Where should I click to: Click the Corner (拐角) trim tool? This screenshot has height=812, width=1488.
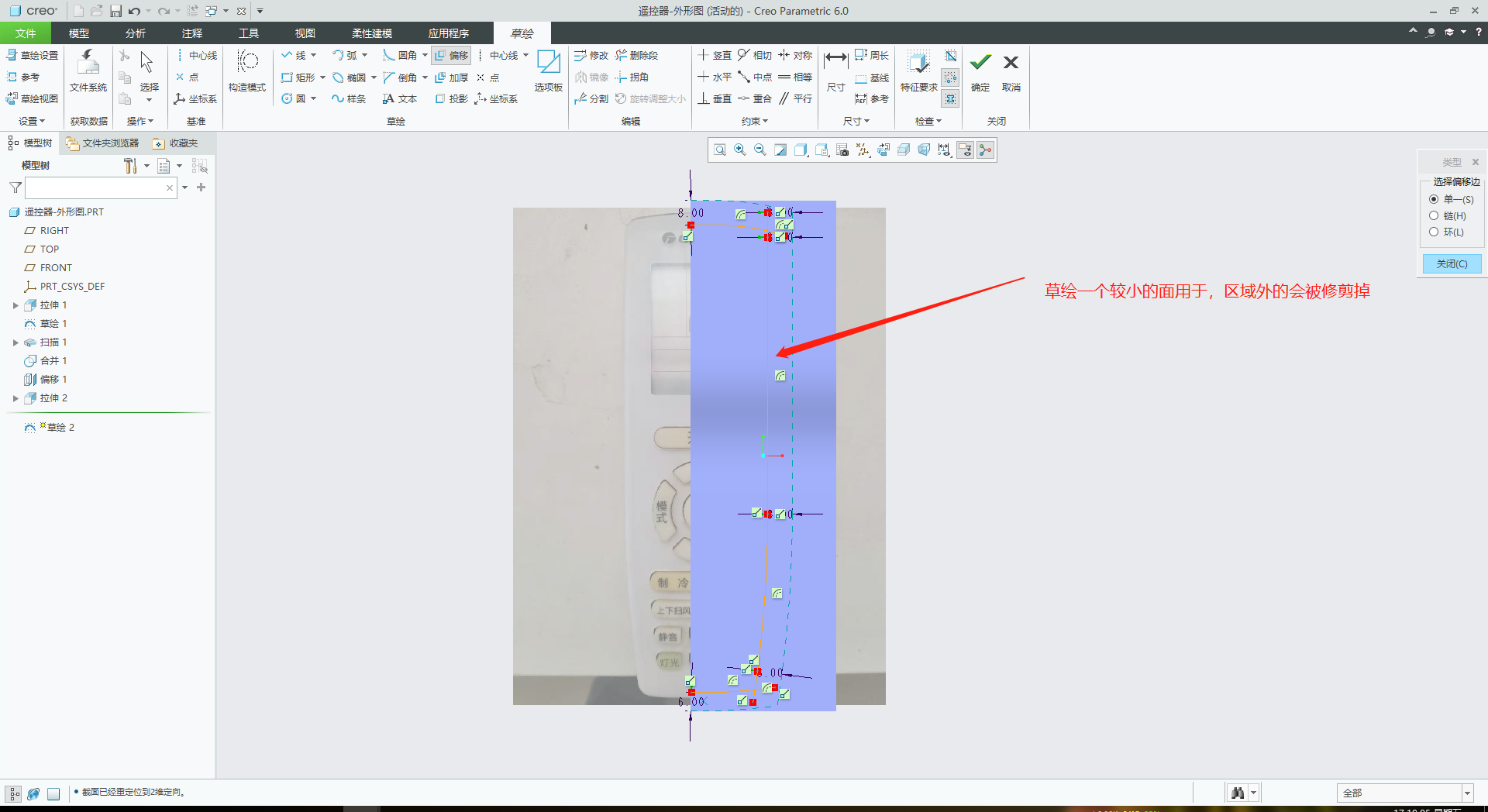point(632,77)
